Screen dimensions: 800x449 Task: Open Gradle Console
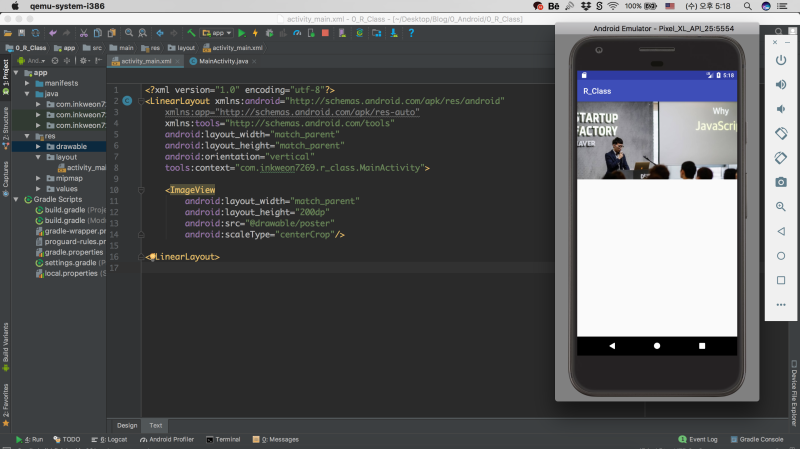[757, 439]
